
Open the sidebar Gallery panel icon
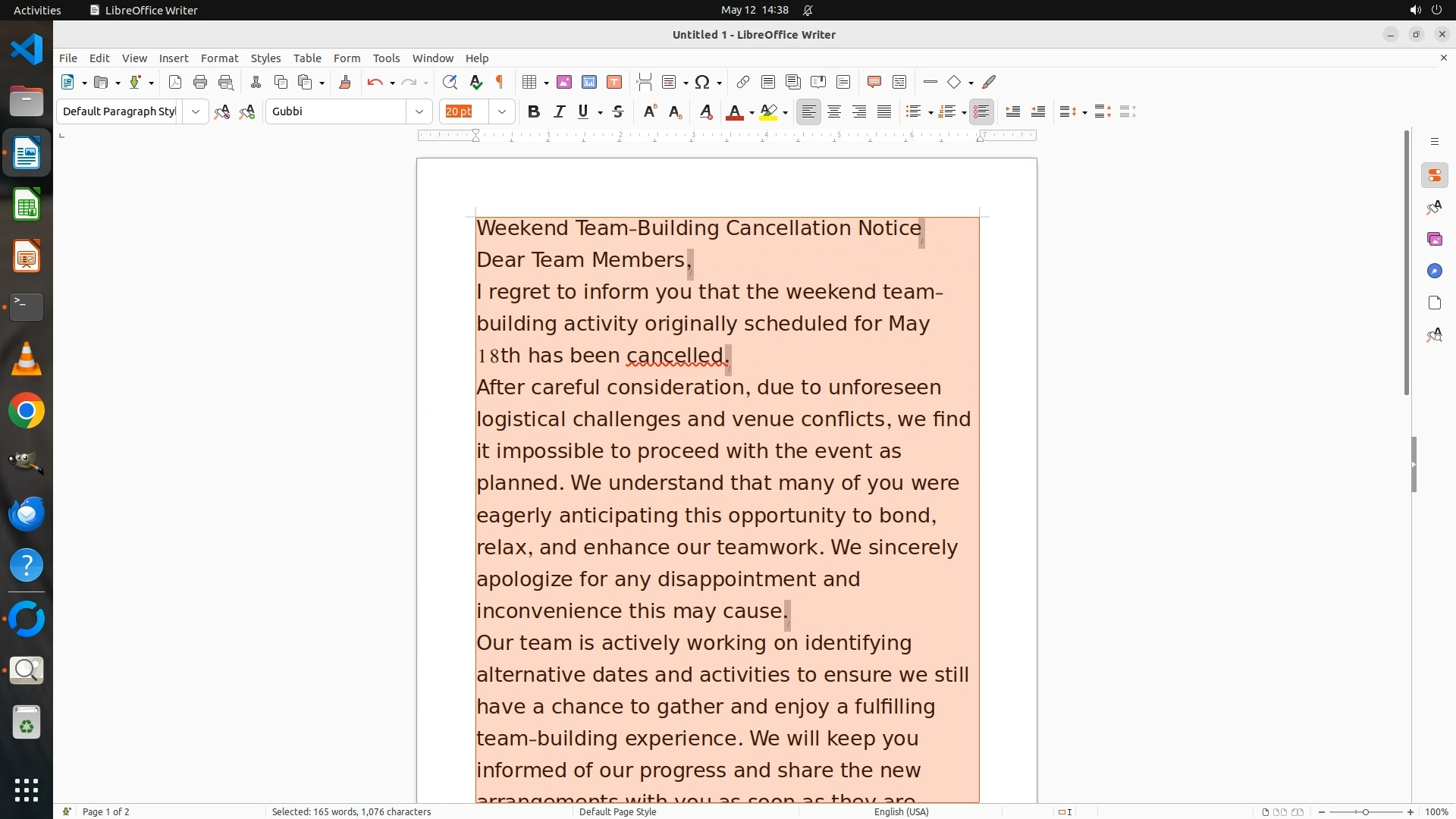(x=1434, y=239)
